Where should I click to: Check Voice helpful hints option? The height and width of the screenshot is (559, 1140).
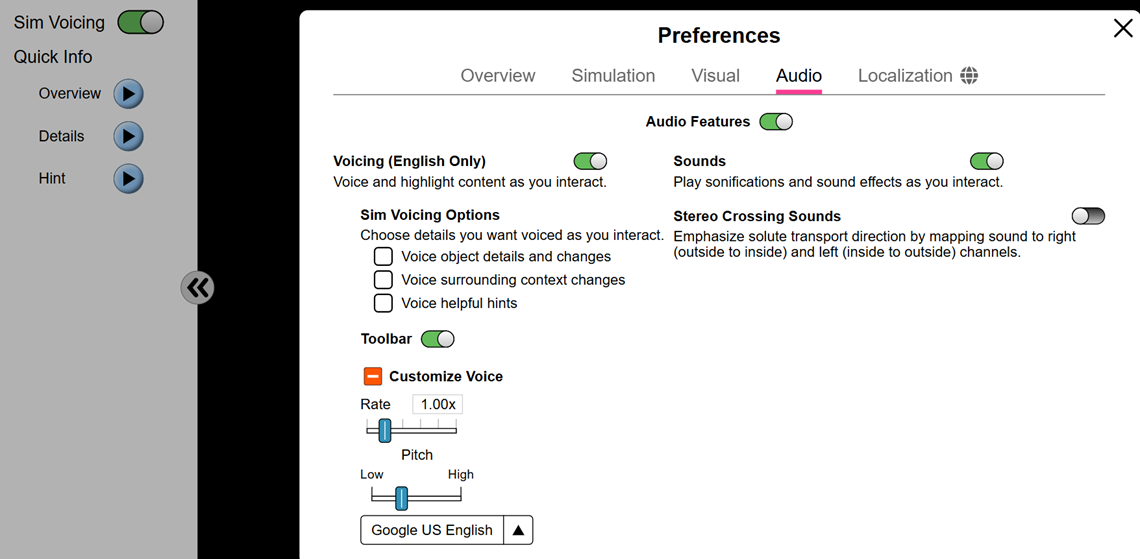pyautogui.click(x=383, y=303)
